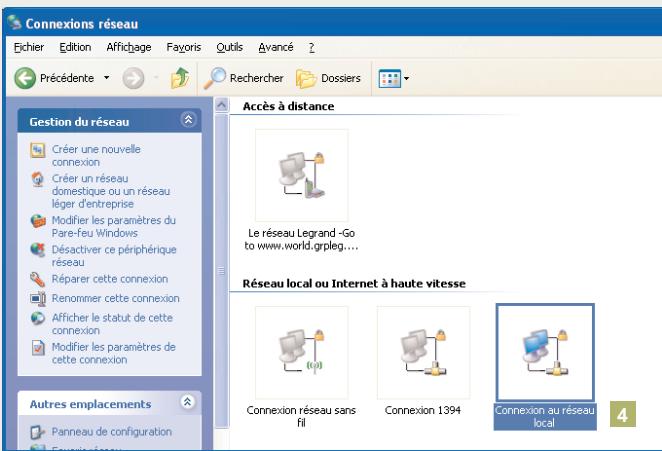Open the Edition menu
The width and height of the screenshot is (662, 451).
point(75,47)
